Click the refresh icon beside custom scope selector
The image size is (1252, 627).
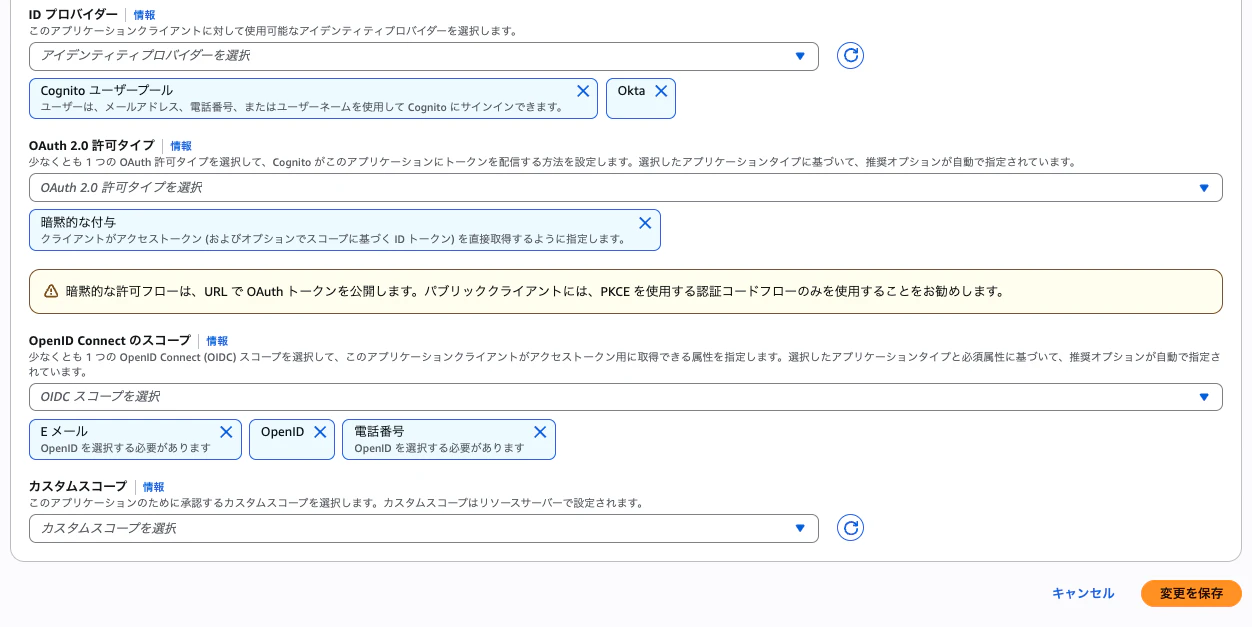point(850,527)
